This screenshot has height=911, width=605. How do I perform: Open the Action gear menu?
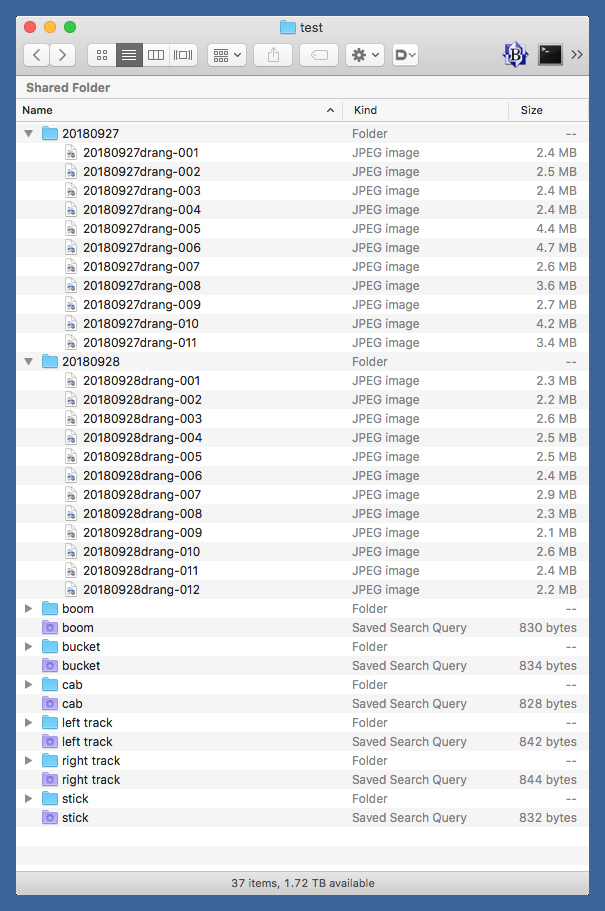pyautogui.click(x=364, y=56)
